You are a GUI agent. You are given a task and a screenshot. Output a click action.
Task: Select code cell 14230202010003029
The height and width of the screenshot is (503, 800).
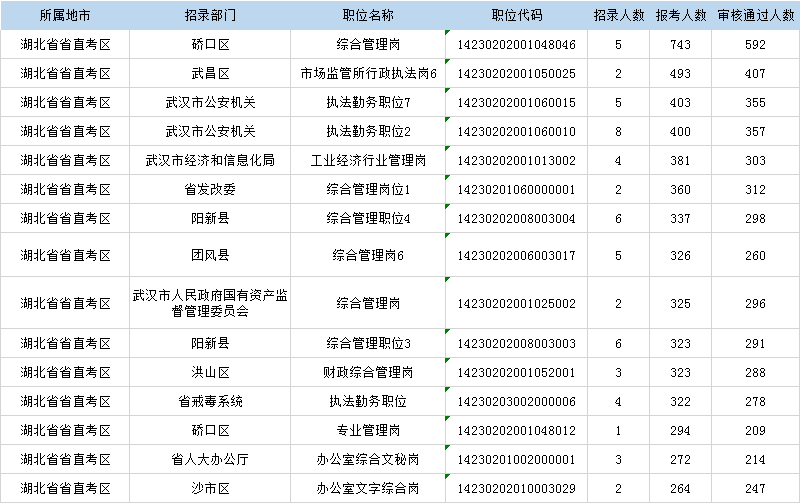tap(516, 489)
